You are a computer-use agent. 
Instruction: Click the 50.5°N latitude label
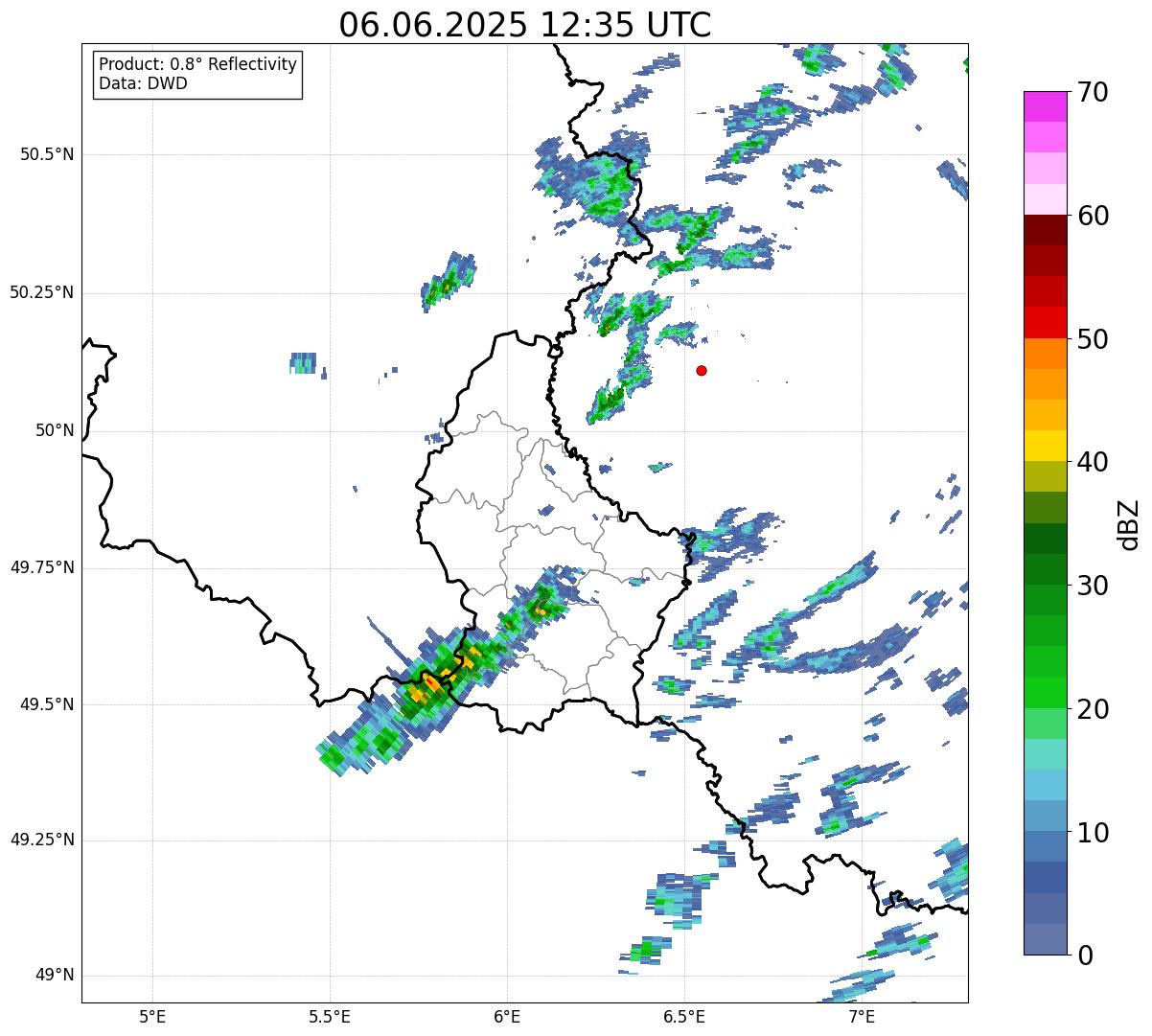pyautogui.click(x=47, y=154)
